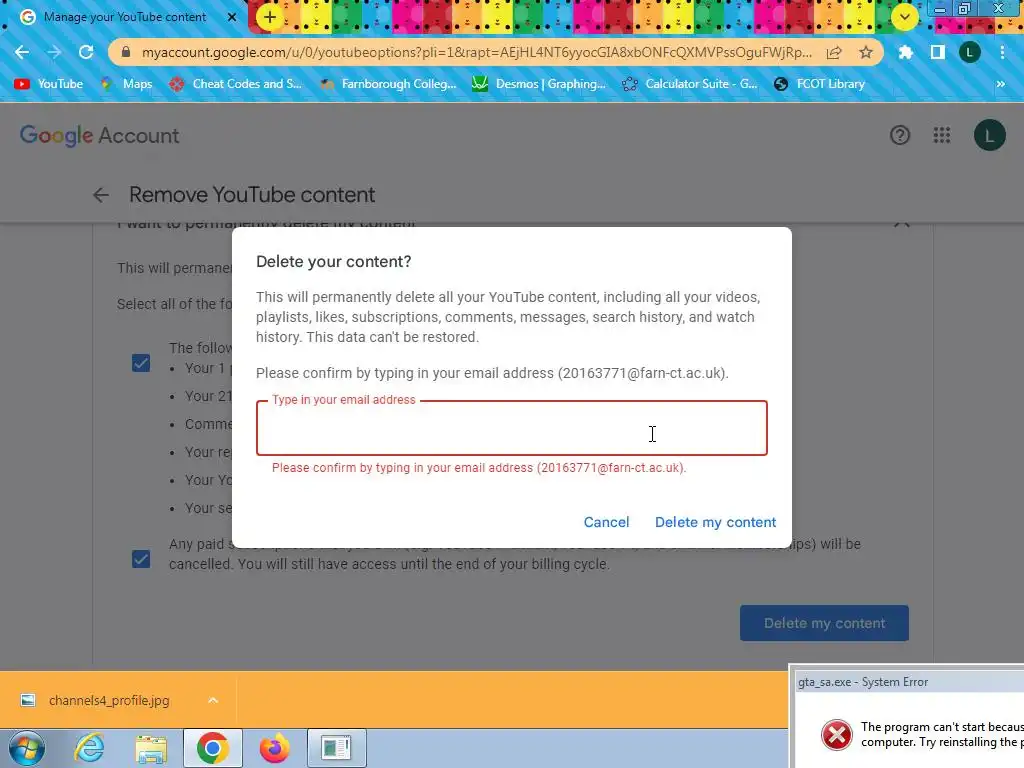
Task: Open the Farnborough College bookmark
Action: coord(388,84)
